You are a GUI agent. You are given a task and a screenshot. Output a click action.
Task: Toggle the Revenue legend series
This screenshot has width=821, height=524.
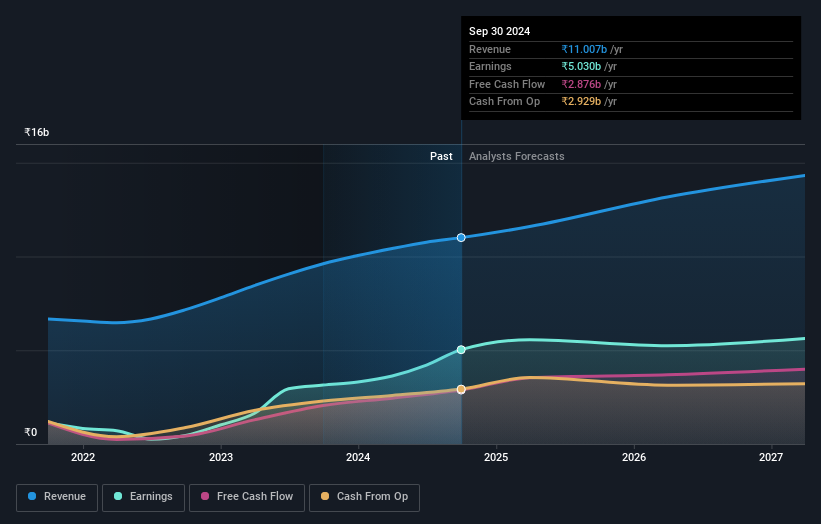pos(57,497)
